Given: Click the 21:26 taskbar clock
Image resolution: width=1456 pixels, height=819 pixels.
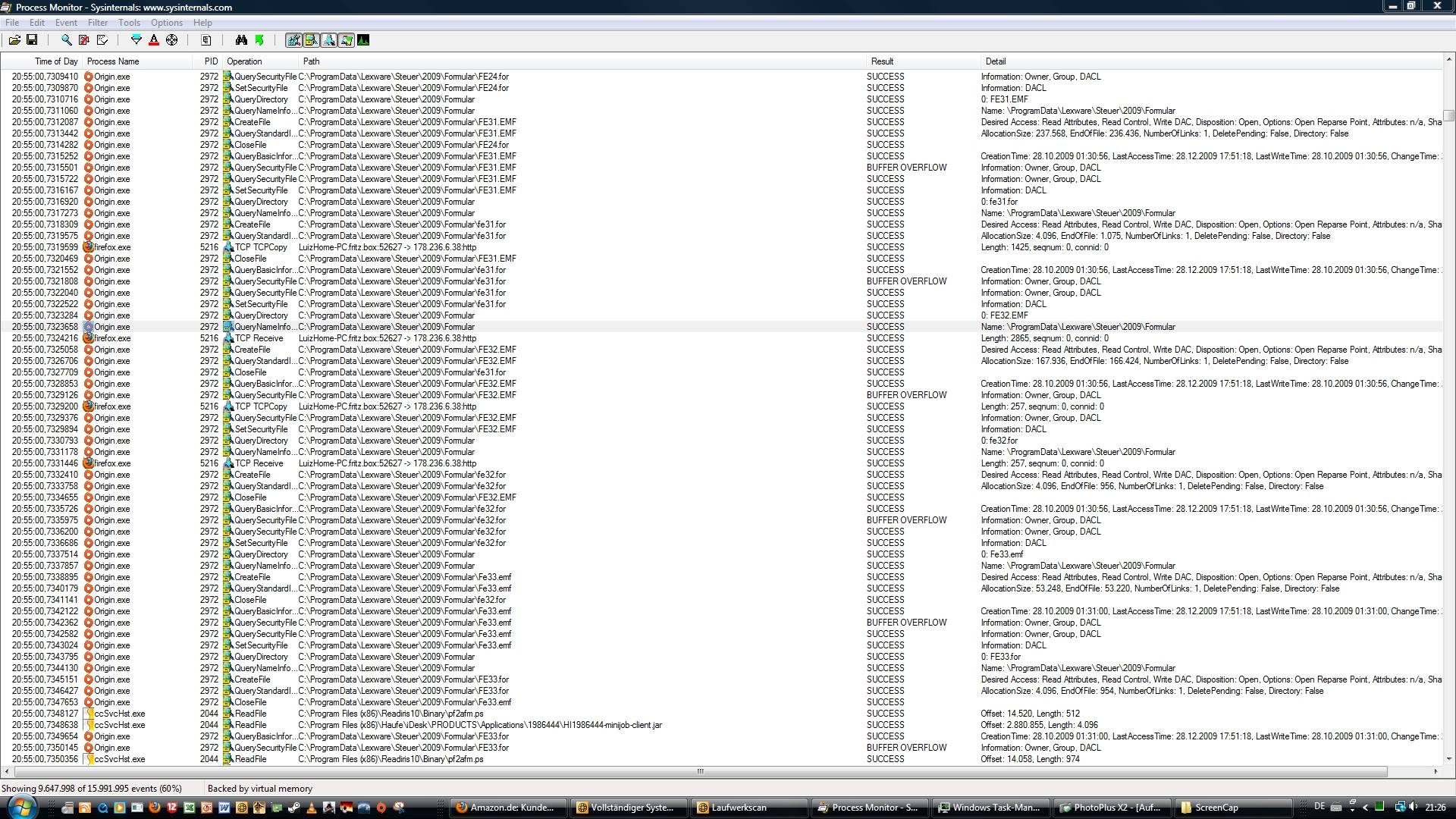Looking at the screenshot, I should click(1435, 808).
